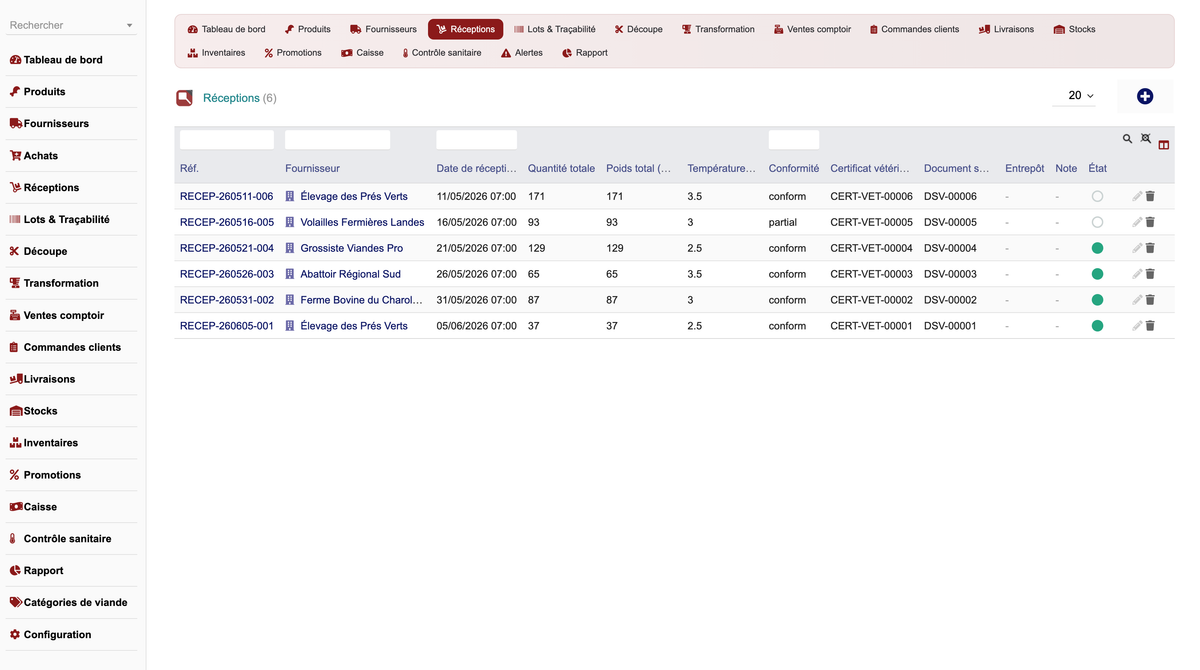Open reception link RECEP-260516-005
The height and width of the screenshot is (670, 1200).
click(x=226, y=222)
